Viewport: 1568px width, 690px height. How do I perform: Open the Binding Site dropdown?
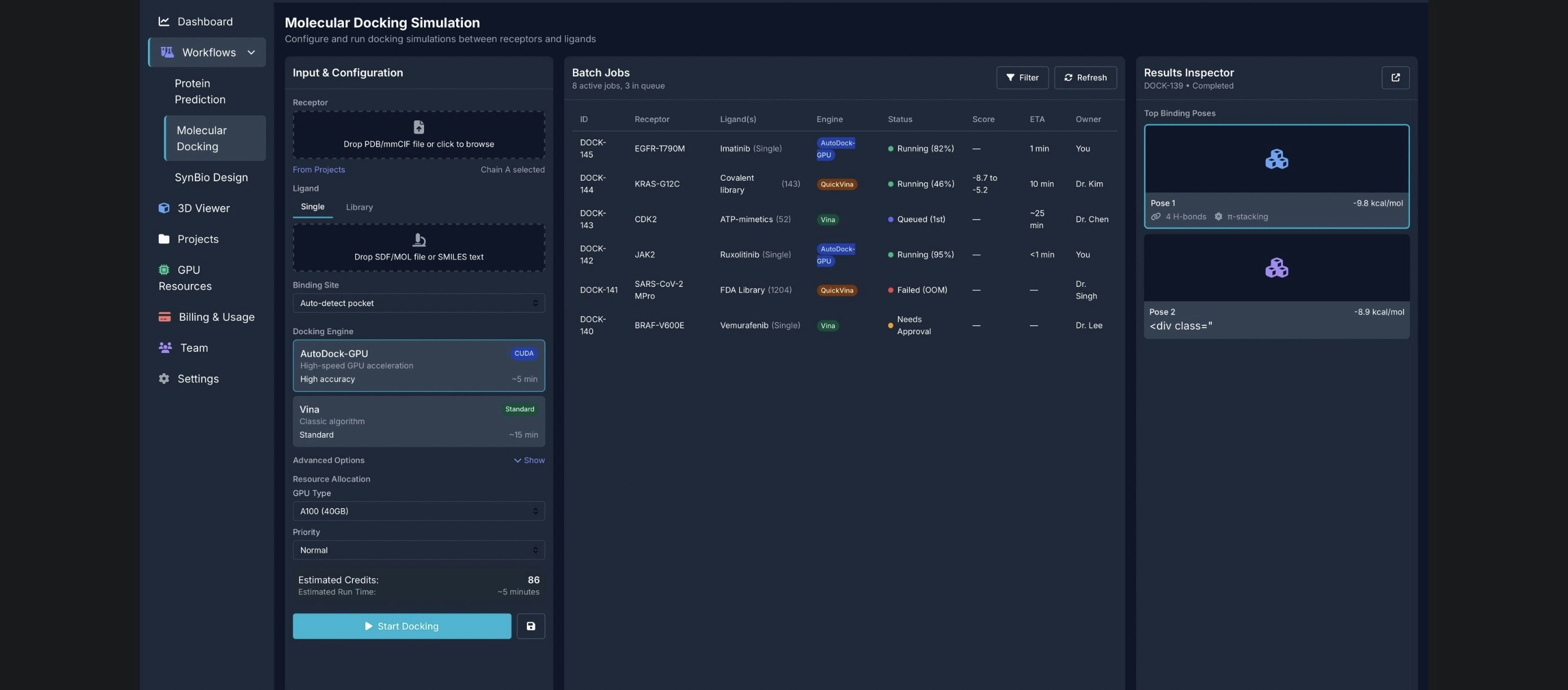(x=418, y=303)
